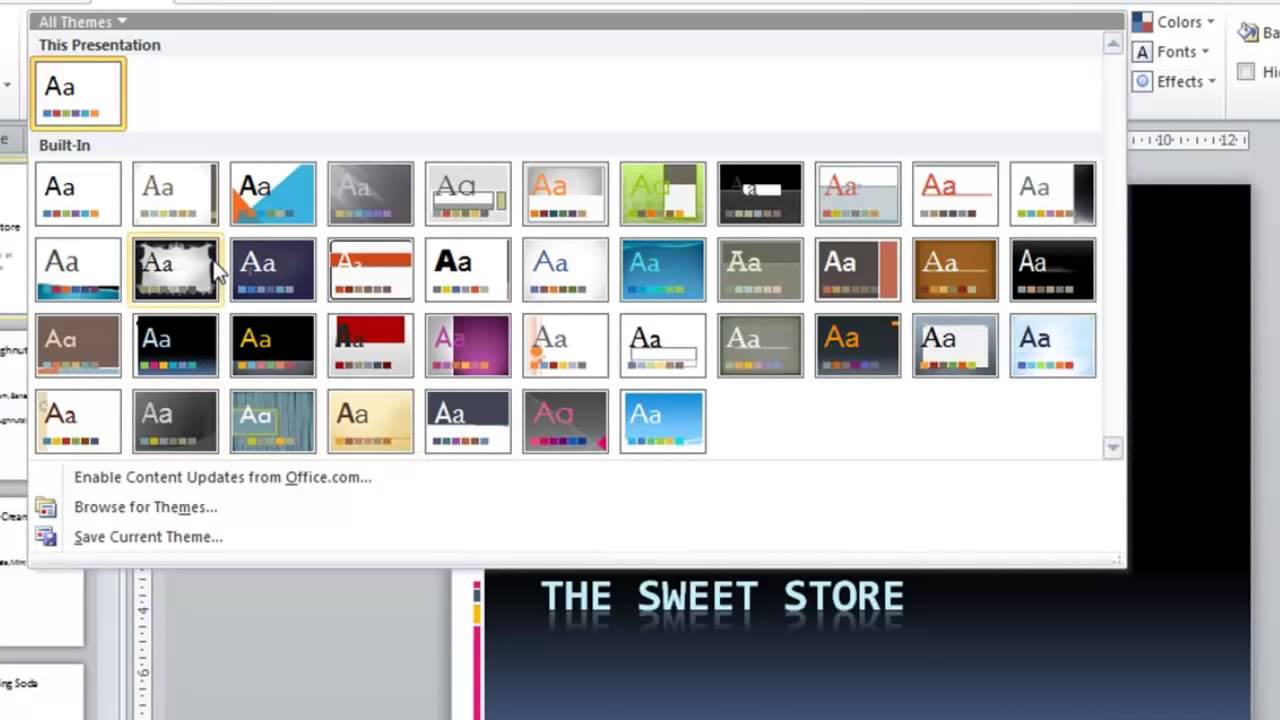This screenshot has height=720, width=1280.
Task: Open the theme Effects dropdown
Action: click(1175, 82)
